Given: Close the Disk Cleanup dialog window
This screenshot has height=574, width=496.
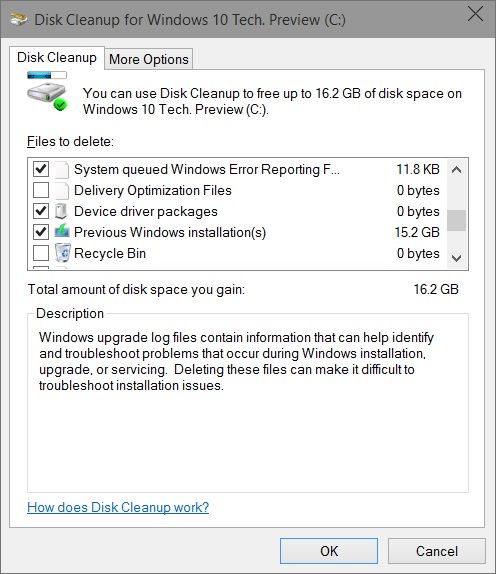Looking at the screenshot, I should [x=476, y=14].
